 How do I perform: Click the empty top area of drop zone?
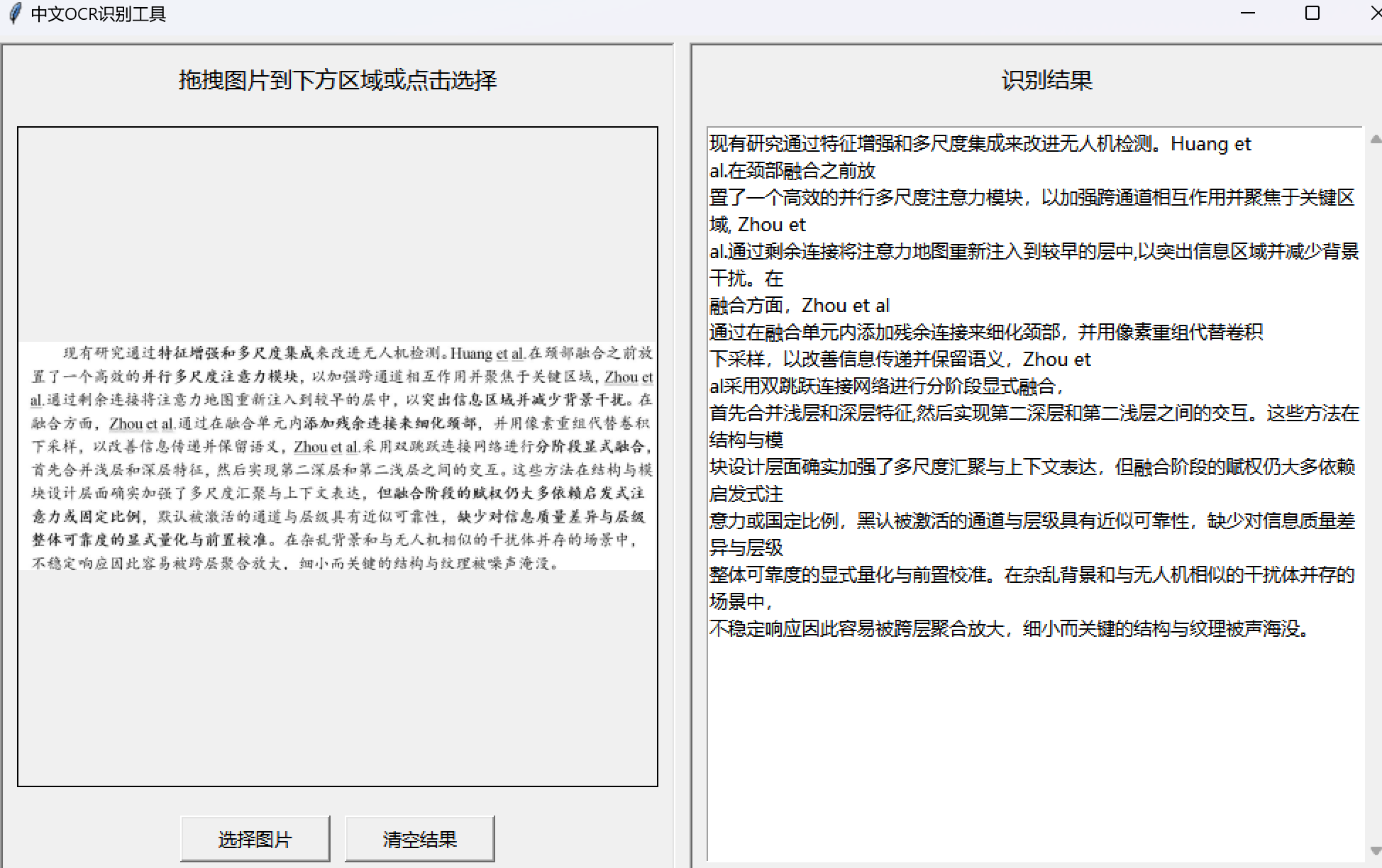pos(338,234)
